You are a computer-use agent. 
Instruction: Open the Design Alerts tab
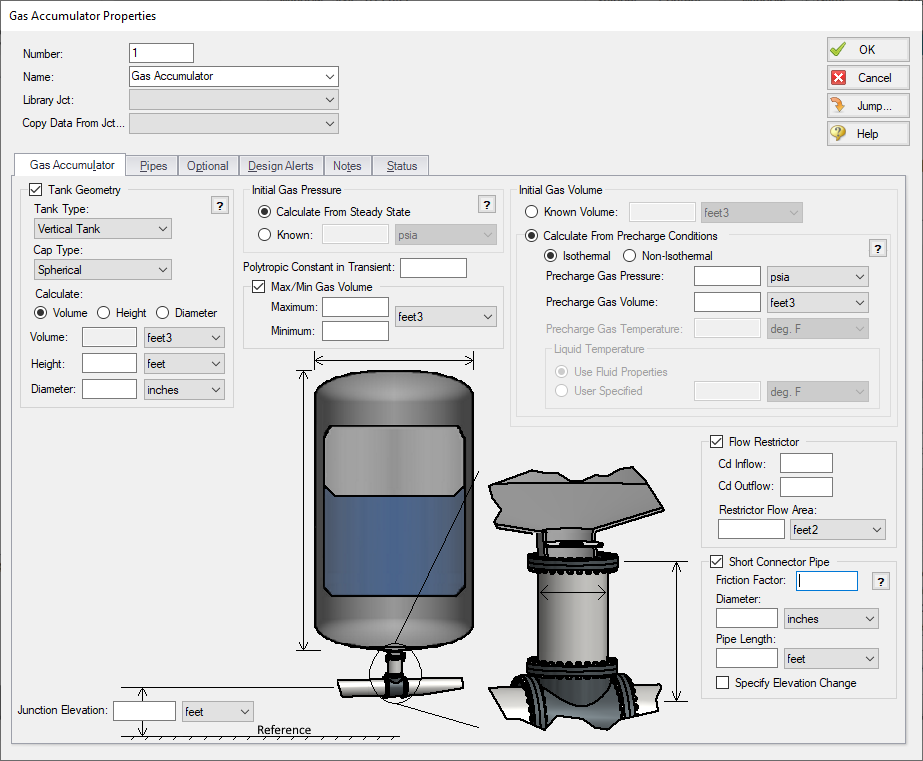(x=280, y=166)
